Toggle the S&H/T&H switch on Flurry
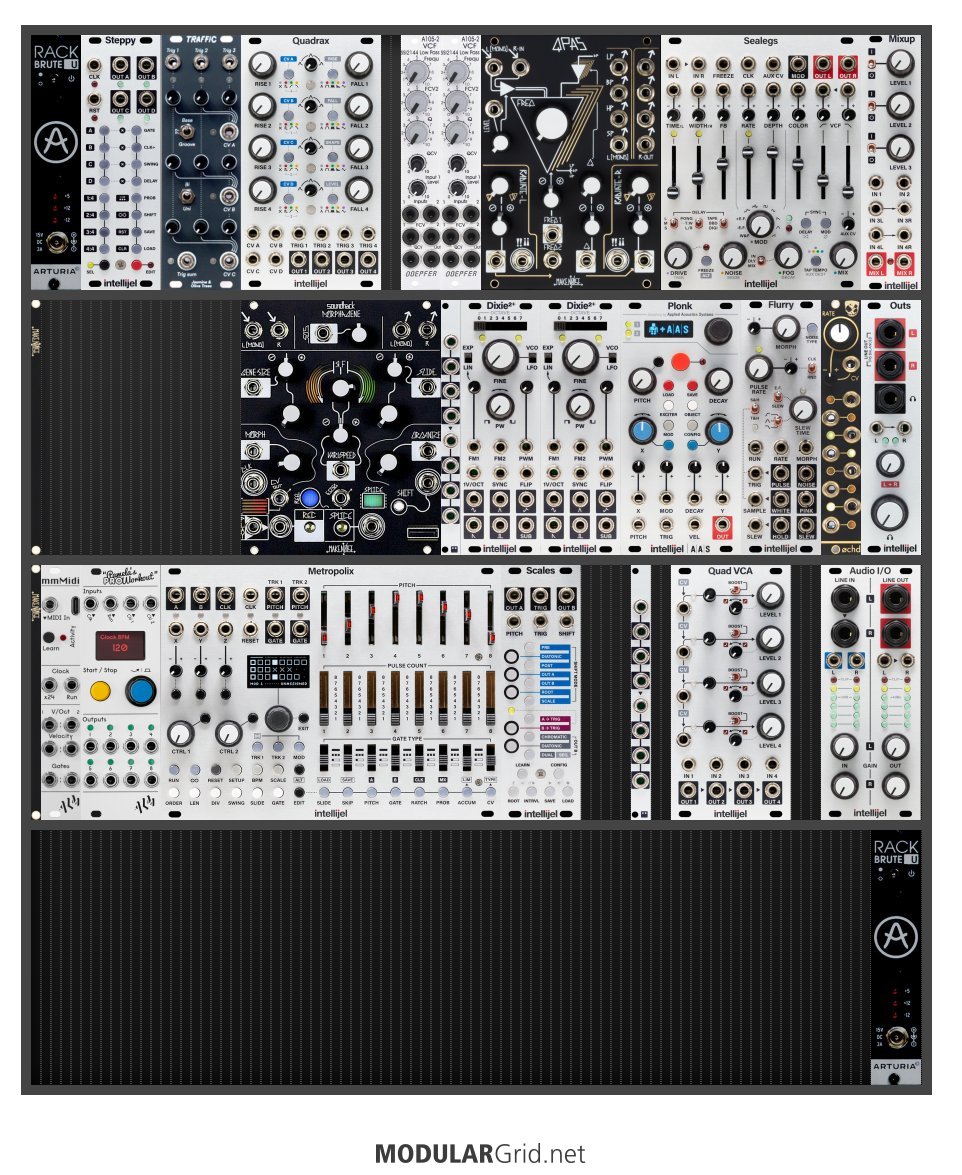Viewport: 962px width, 1175px height. coord(755,409)
